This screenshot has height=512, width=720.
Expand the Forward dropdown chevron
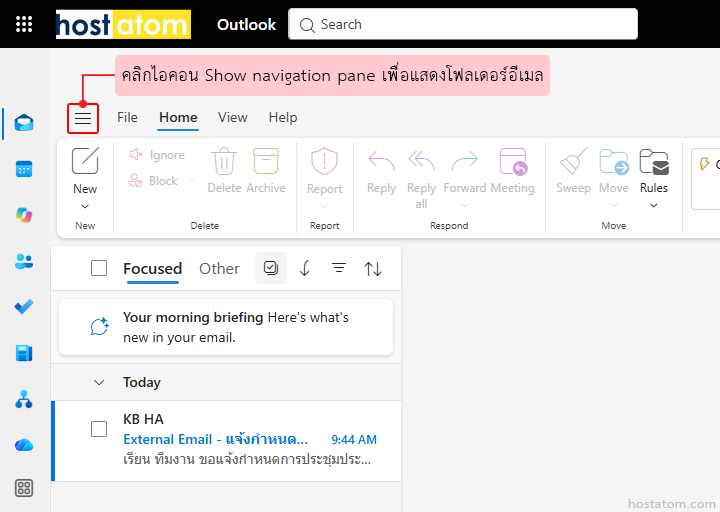click(465, 205)
